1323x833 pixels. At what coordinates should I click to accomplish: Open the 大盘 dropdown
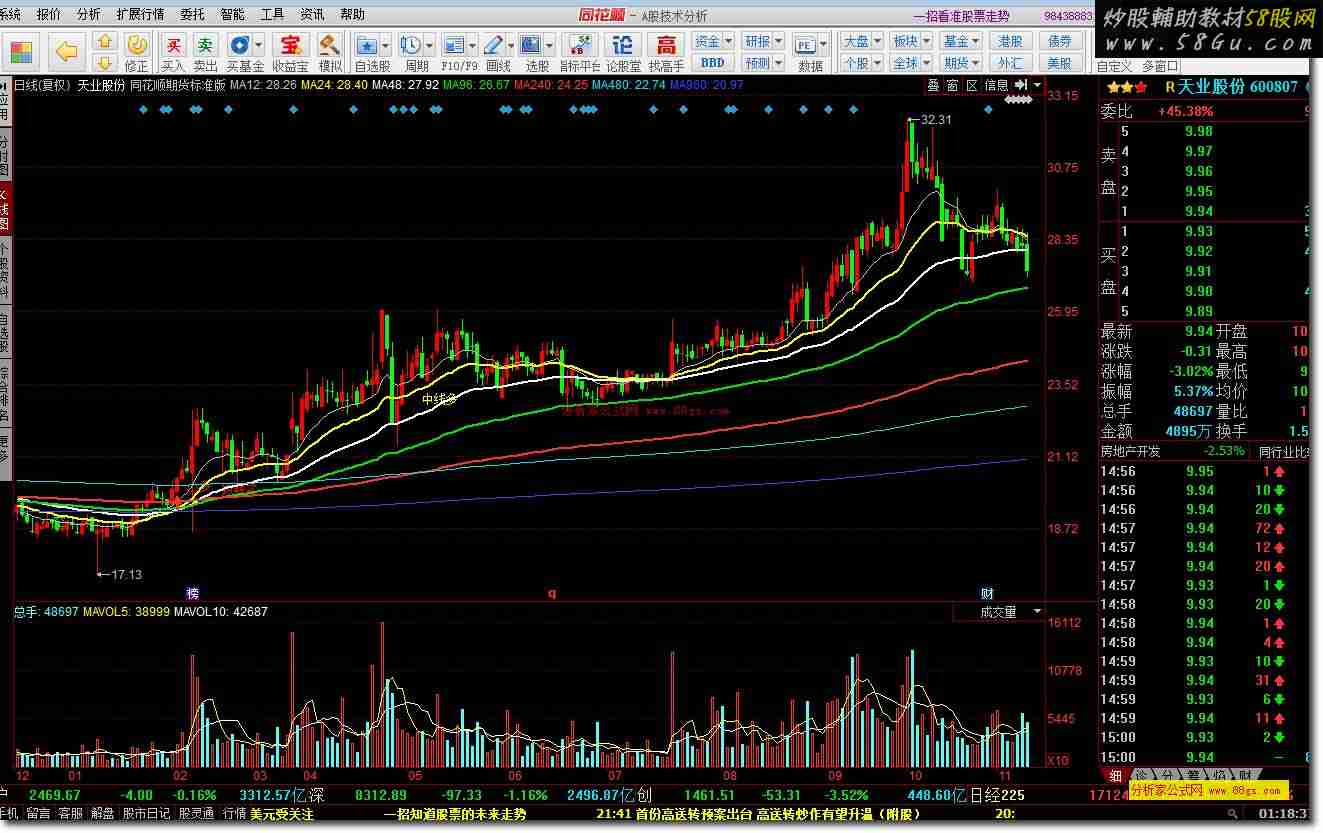coord(861,41)
